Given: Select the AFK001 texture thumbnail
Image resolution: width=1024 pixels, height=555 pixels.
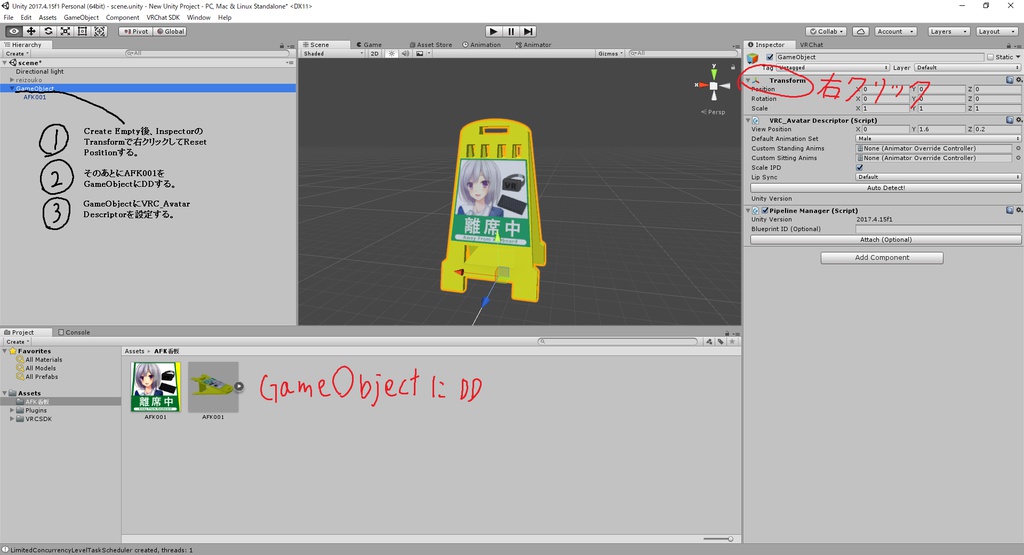Looking at the screenshot, I should (156, 387).
